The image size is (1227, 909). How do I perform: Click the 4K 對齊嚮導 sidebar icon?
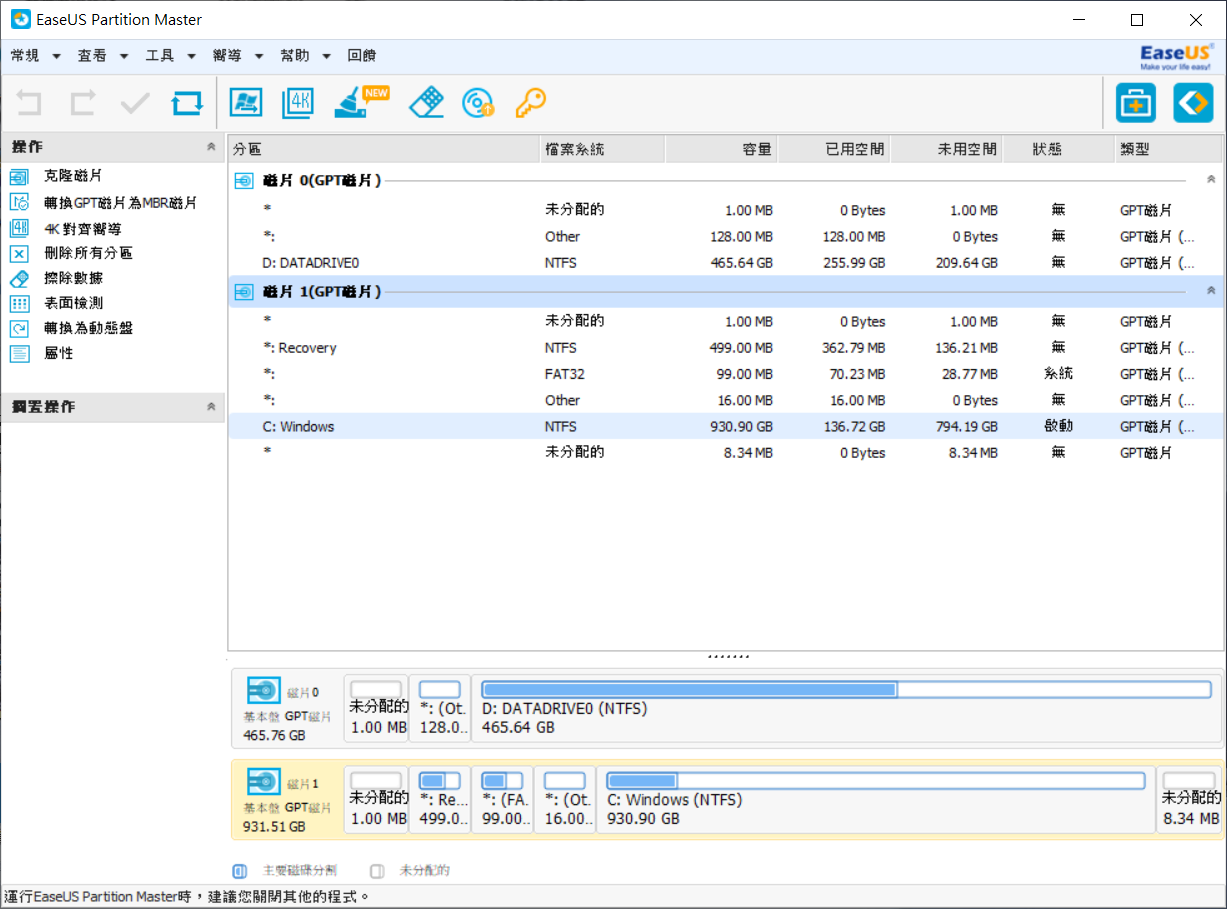pos(19,228)
